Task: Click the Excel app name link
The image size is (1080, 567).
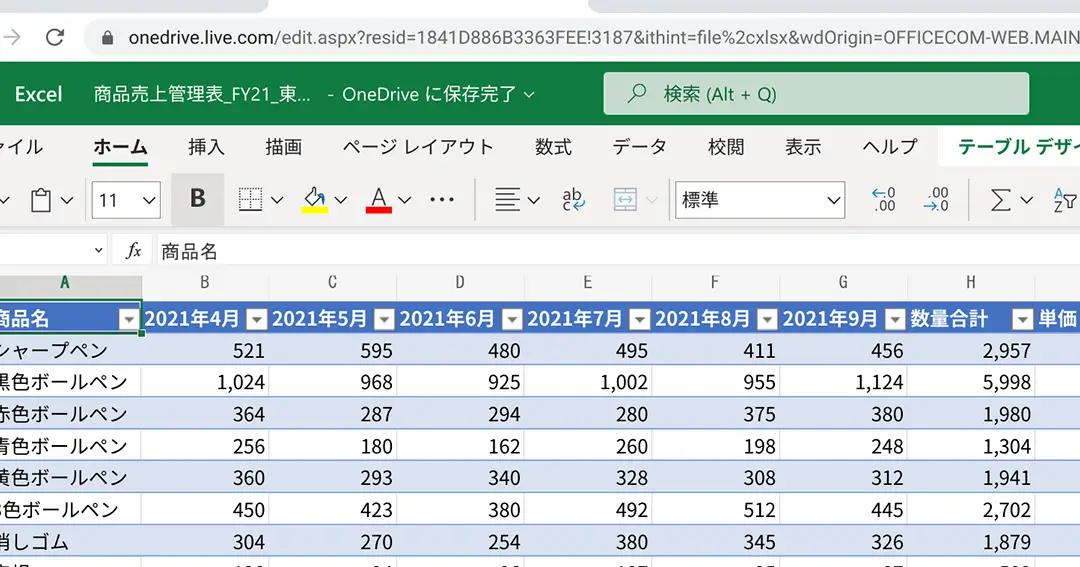Action: tap(39, 94)
